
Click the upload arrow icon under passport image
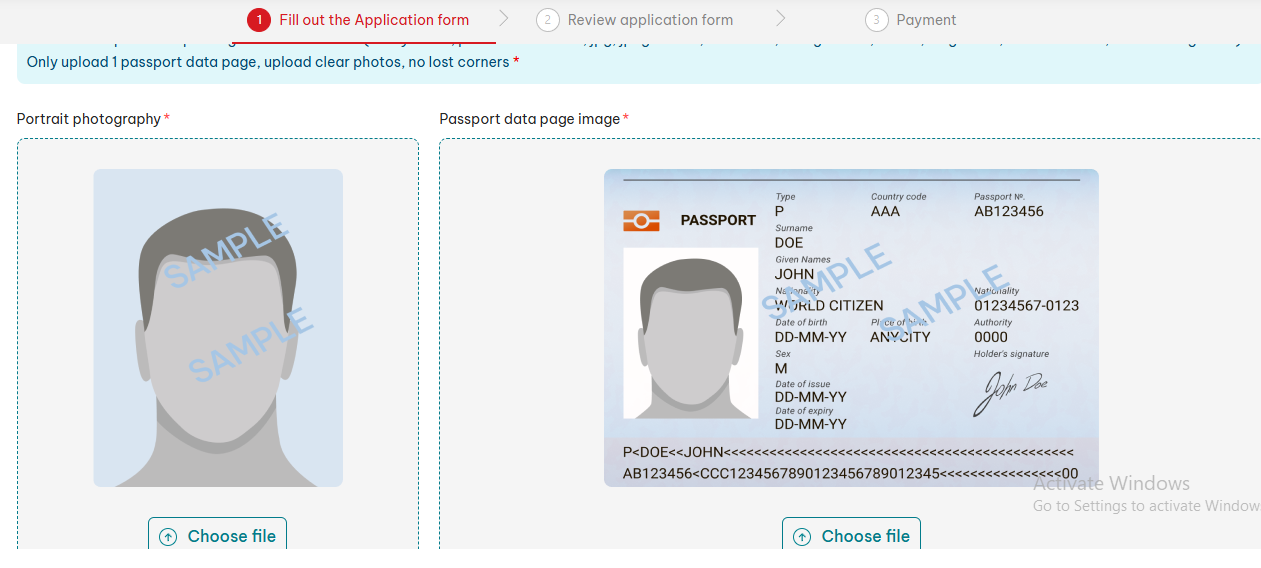802,537
